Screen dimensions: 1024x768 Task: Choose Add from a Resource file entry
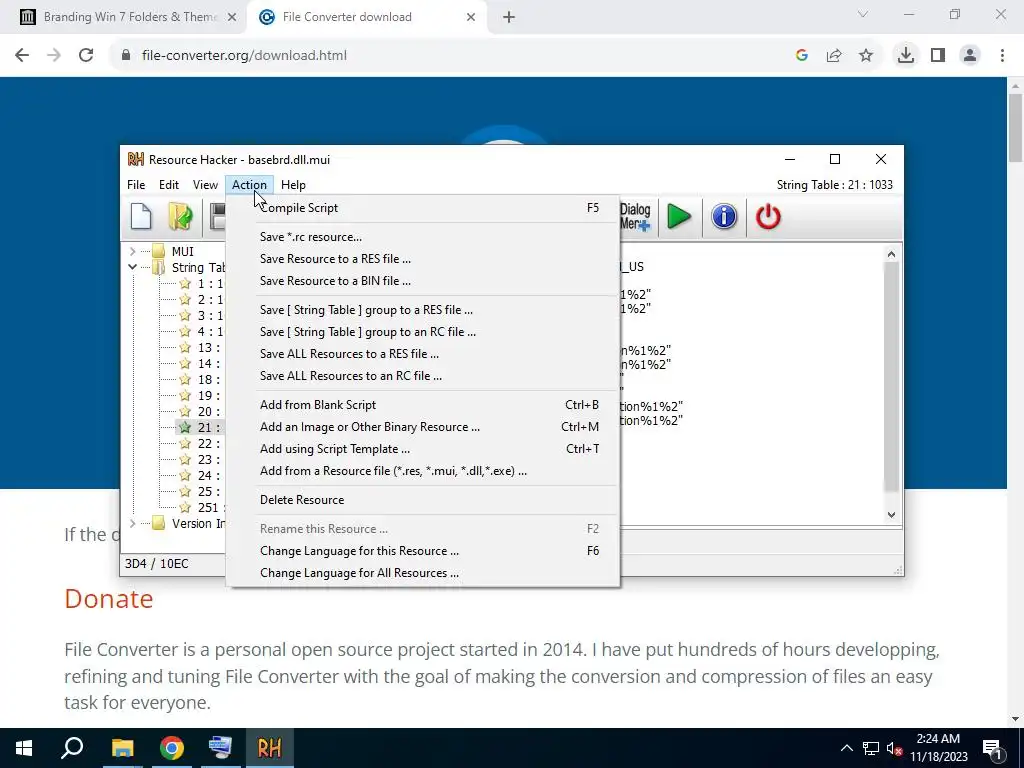pos(423,471)
